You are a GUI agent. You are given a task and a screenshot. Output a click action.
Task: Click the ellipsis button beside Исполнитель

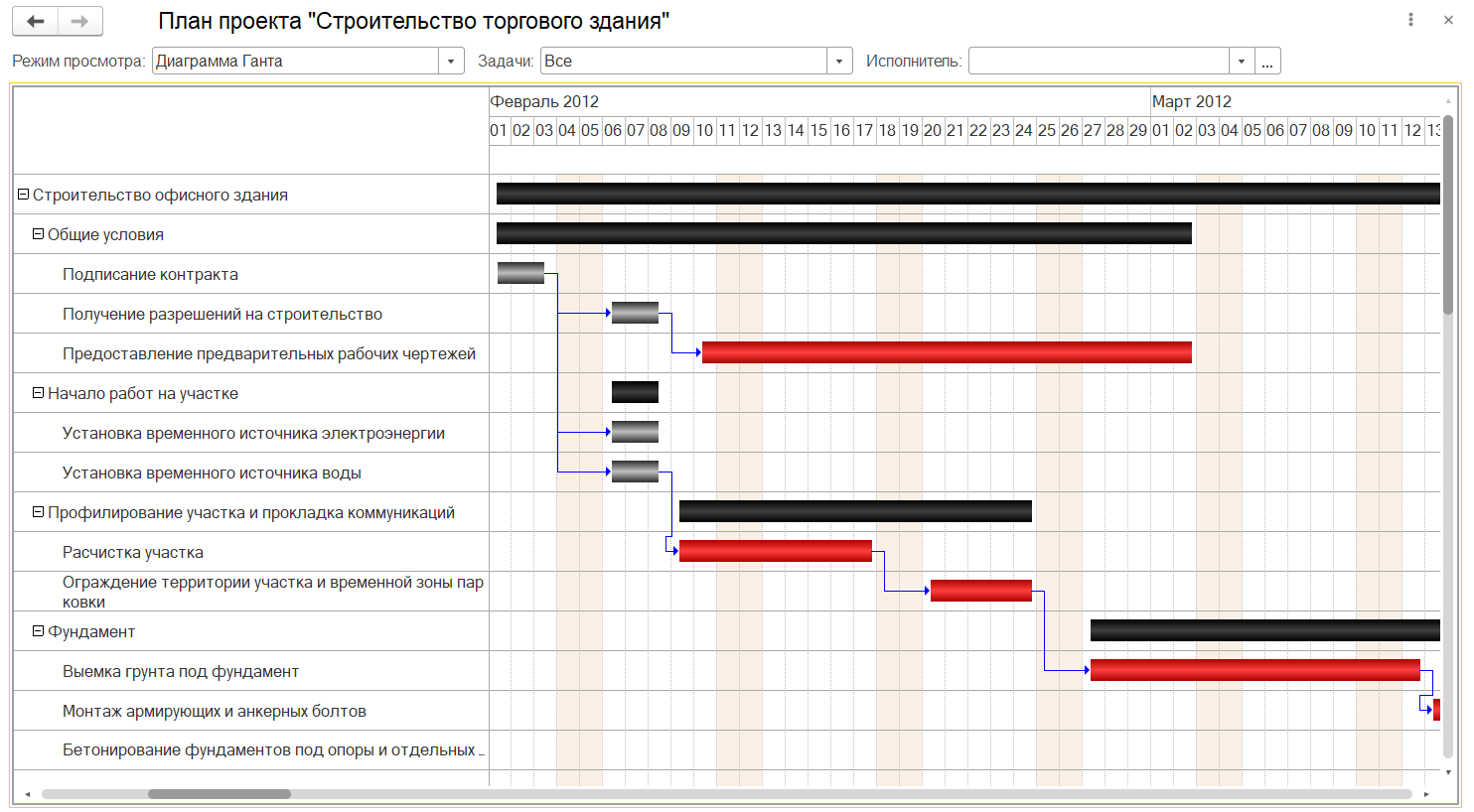coord(1267,62)
